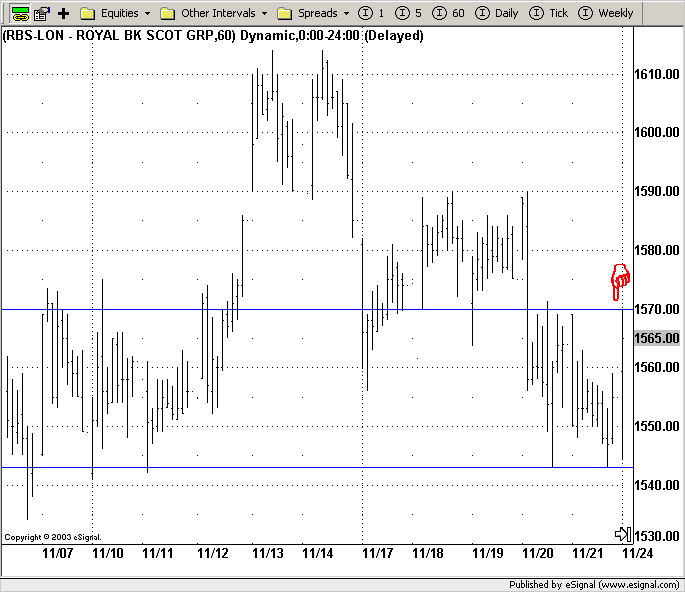Click the 11/11 date label
The height and width of the screenshot is (592, 685).
tap(158, 554)
